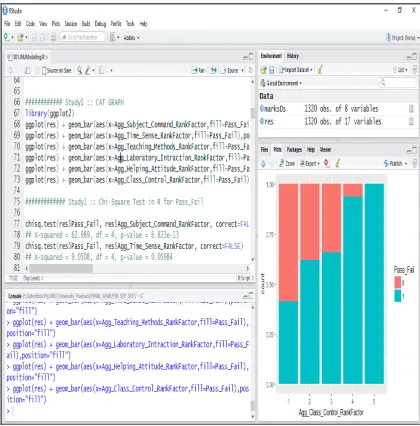This screenshot has width=420, height=426.
Task: Open recent files dropdown arrow
Action: [x=26, y=38]
